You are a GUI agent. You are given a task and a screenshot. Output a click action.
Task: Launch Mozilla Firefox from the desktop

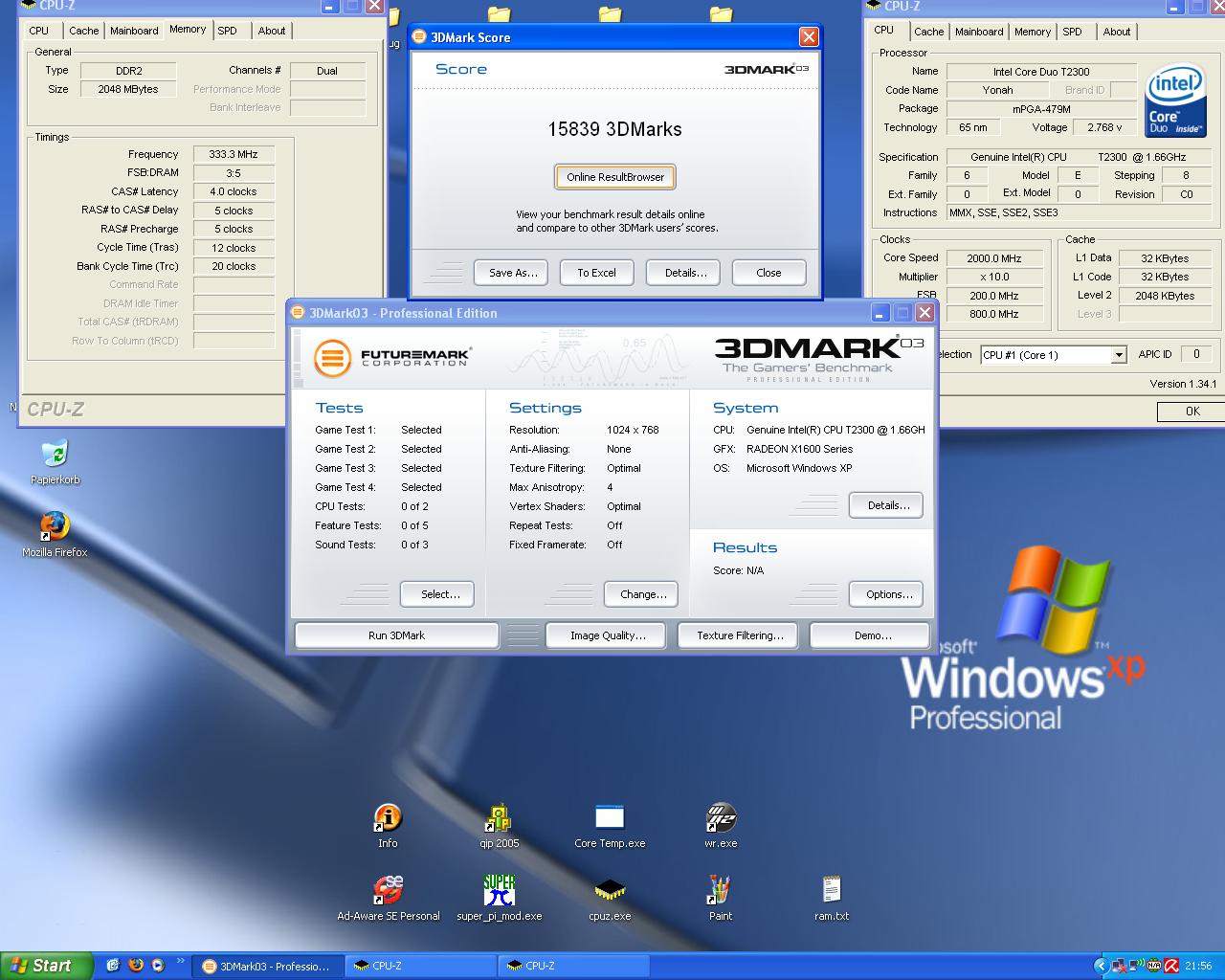click(x=55, y=534)
